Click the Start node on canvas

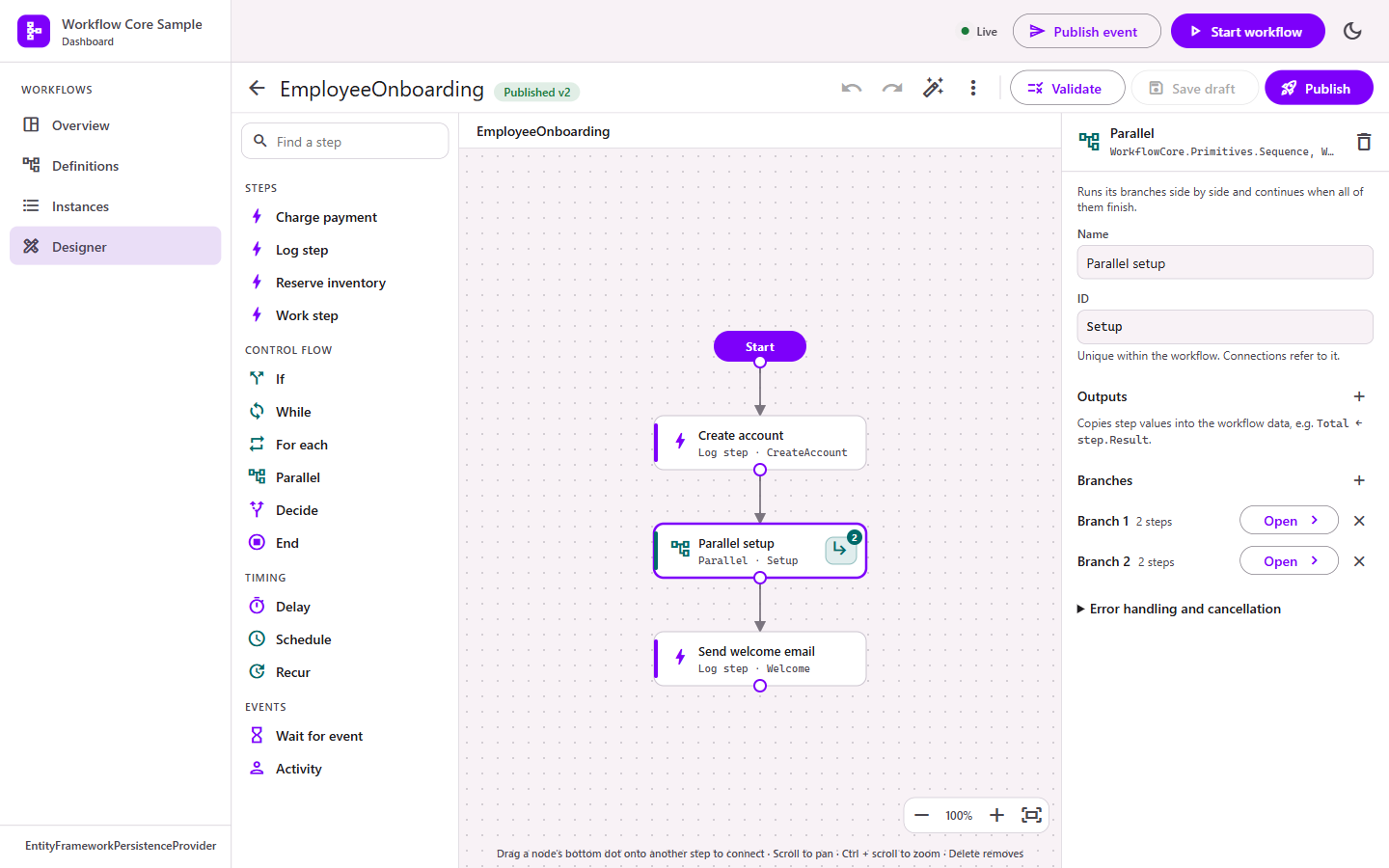tap(760, 346)
